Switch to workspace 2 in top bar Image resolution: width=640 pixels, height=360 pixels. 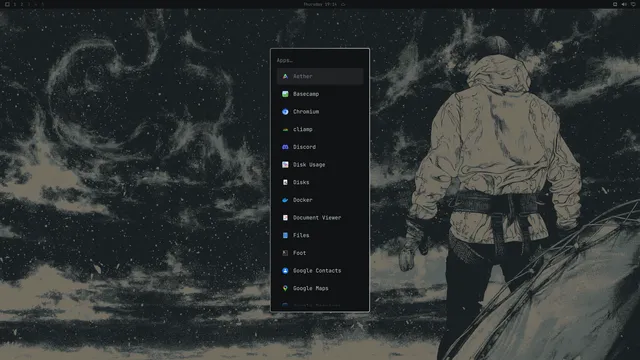coord(22,4)
